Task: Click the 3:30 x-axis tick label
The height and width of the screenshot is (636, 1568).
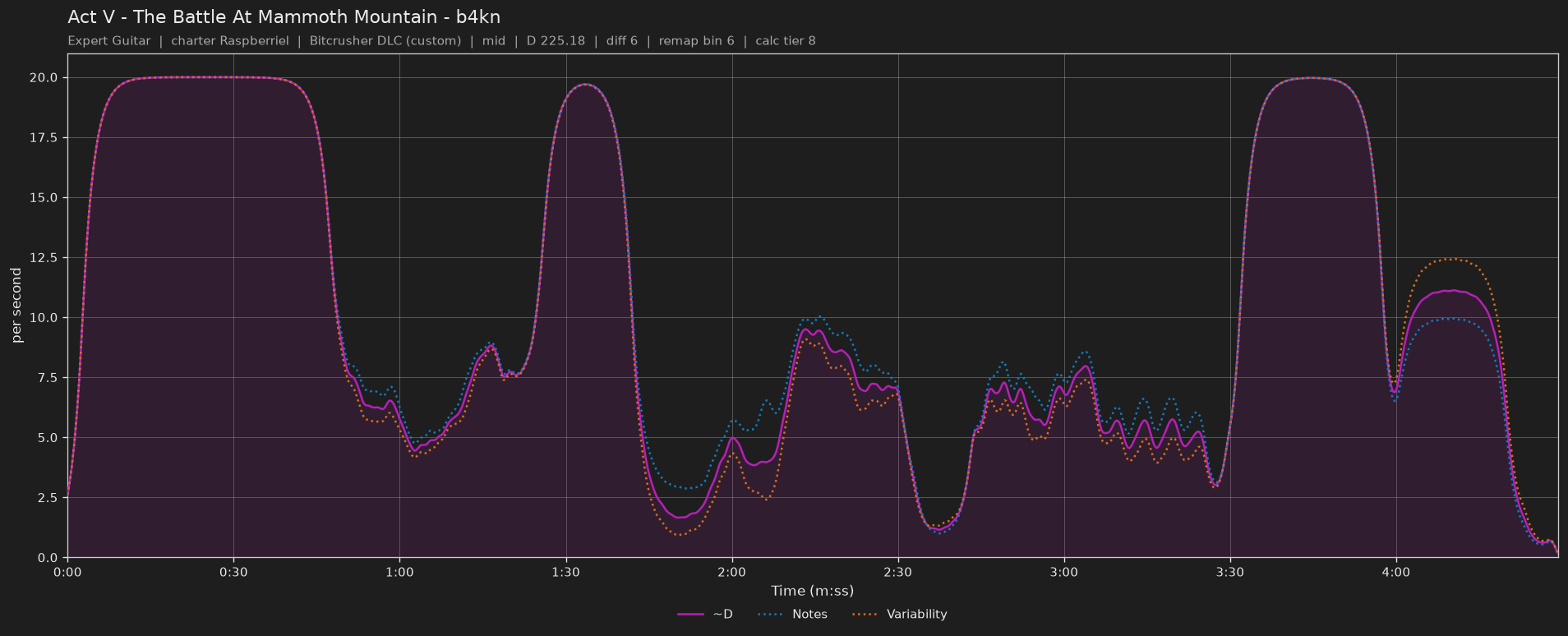Action: click(x=1229, y=572)
